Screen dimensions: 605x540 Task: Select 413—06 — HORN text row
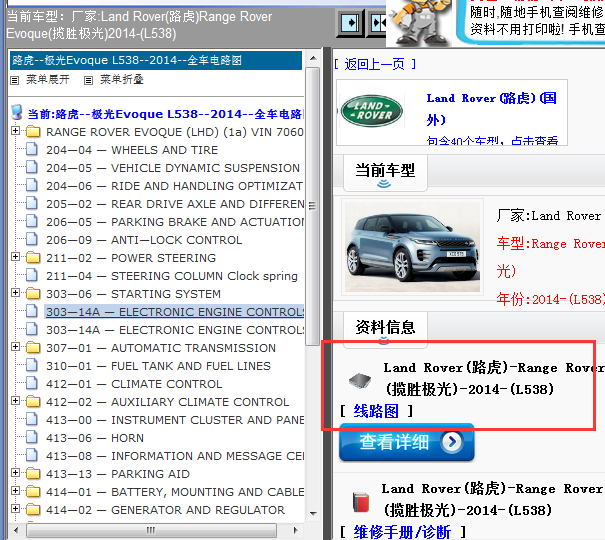coord(95,438)
